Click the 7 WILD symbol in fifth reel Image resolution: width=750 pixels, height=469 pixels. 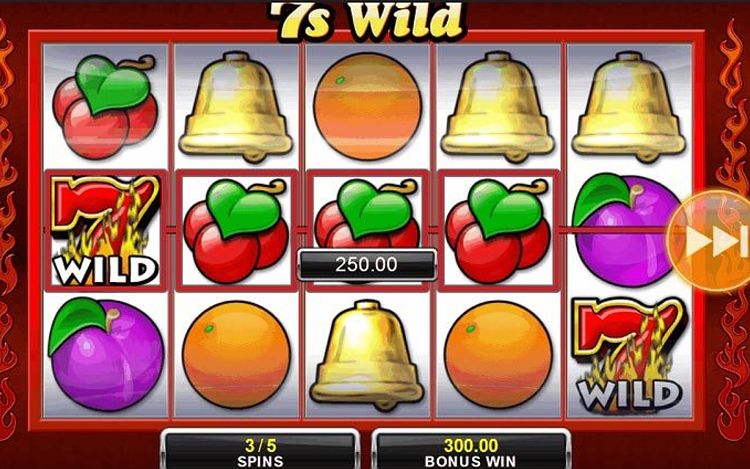click(x=629, y=355)
